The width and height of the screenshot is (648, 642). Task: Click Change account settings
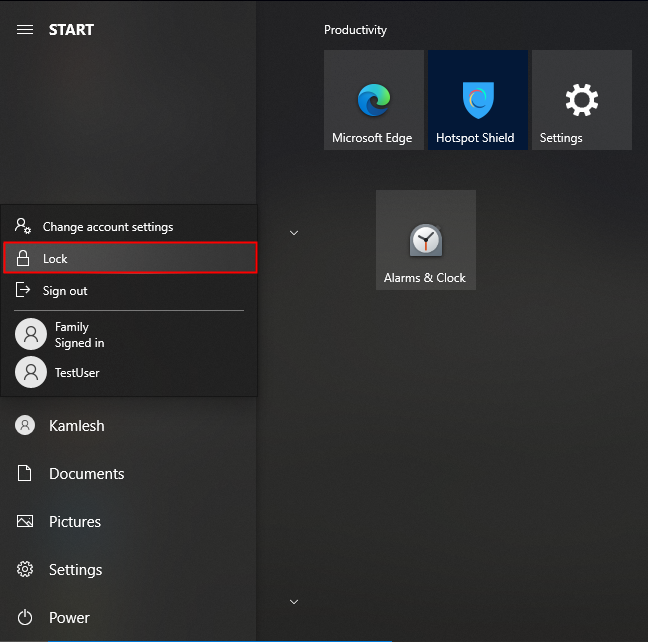coord(129,227)
